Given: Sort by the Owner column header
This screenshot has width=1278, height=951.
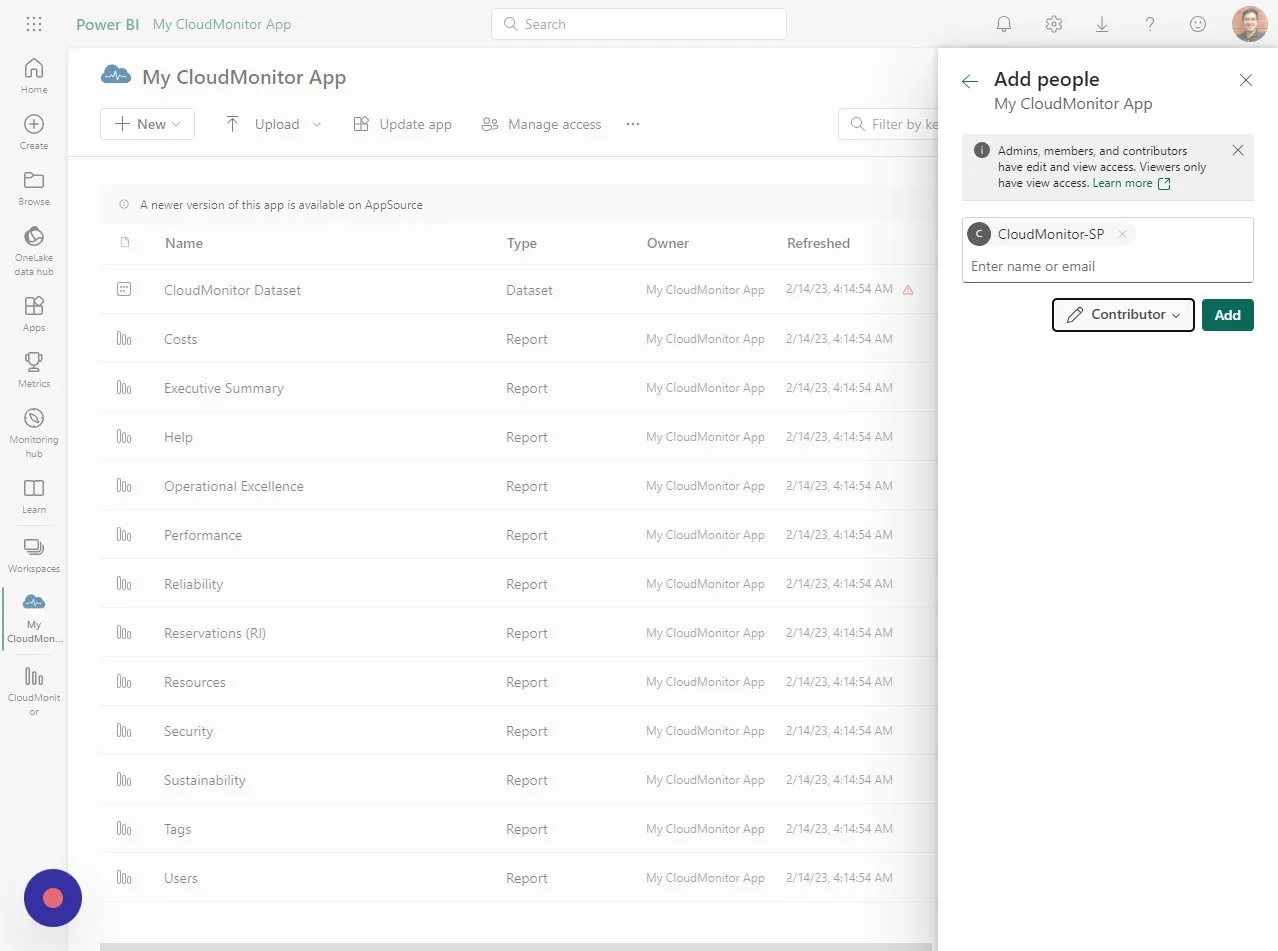Looking at the screenshot, I should pos(668,243).
